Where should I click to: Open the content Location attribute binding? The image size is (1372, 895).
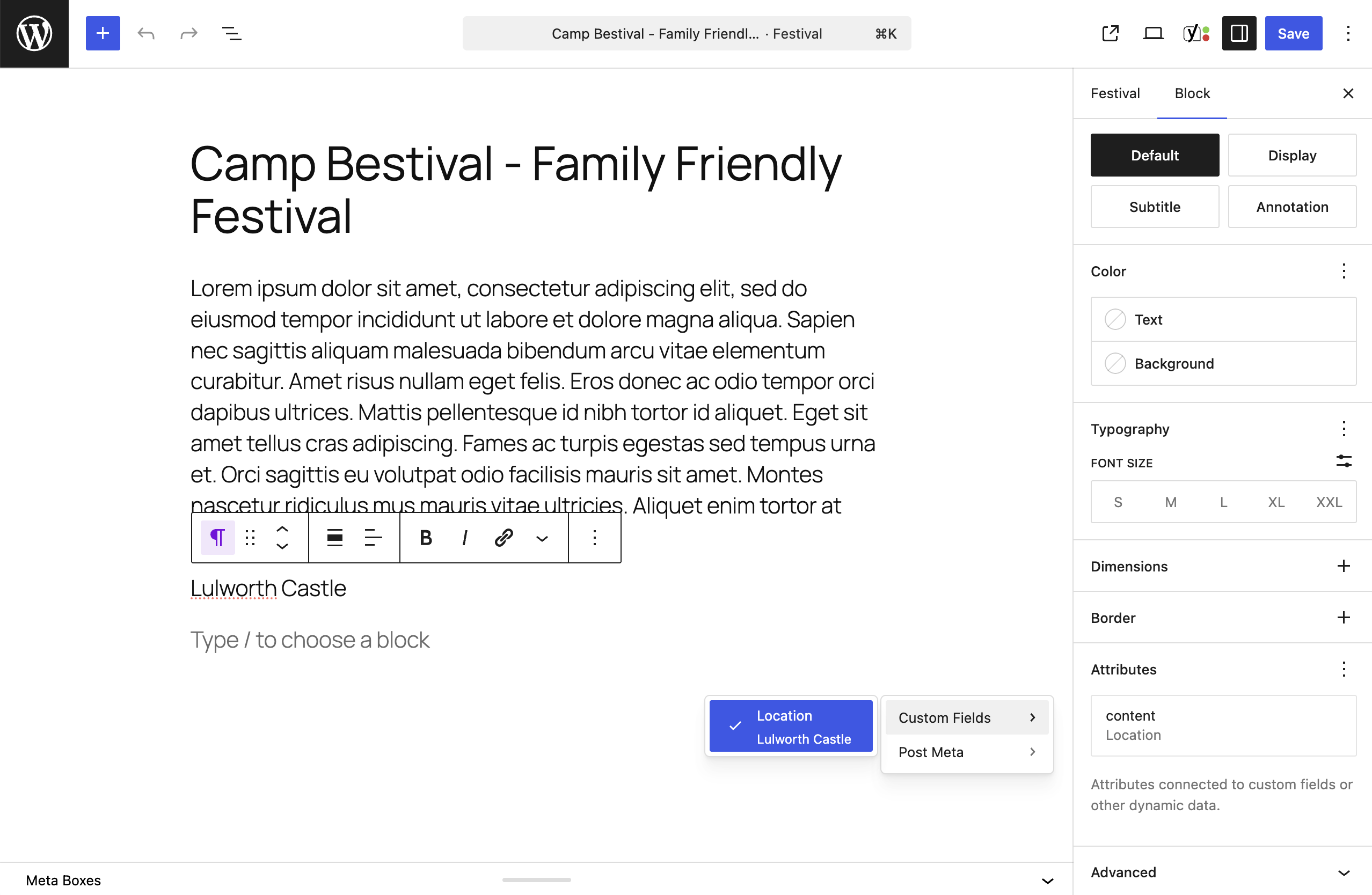(x=1223, y=725)
